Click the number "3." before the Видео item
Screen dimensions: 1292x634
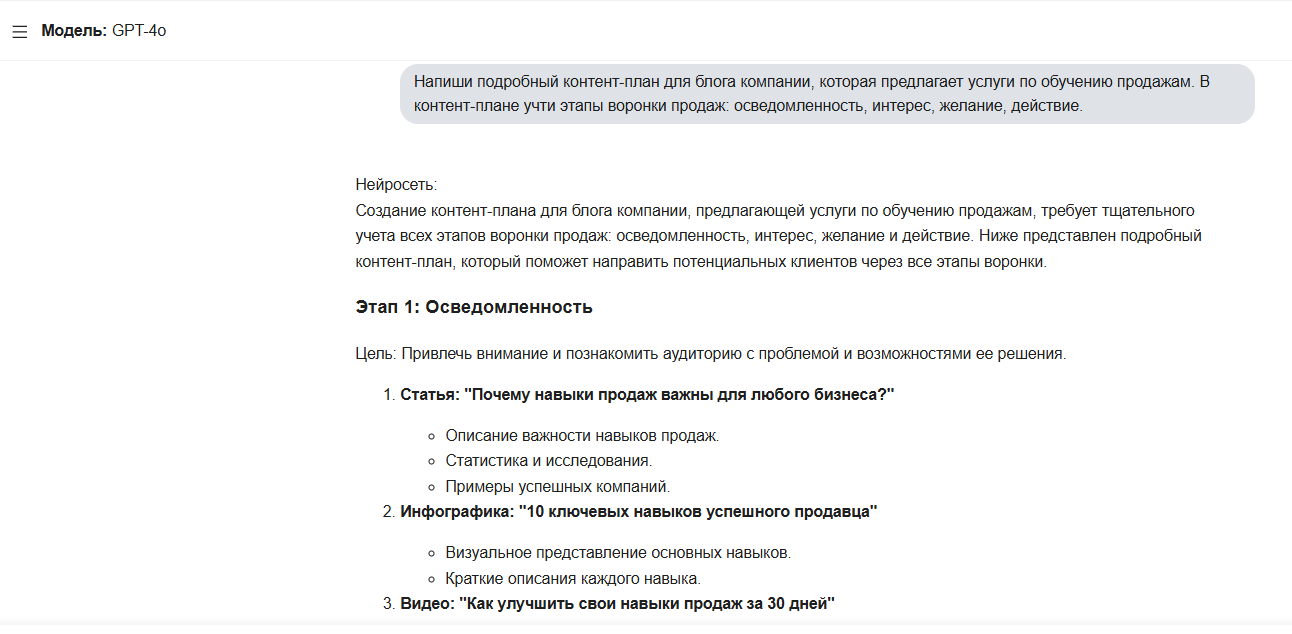click(389, 604)
